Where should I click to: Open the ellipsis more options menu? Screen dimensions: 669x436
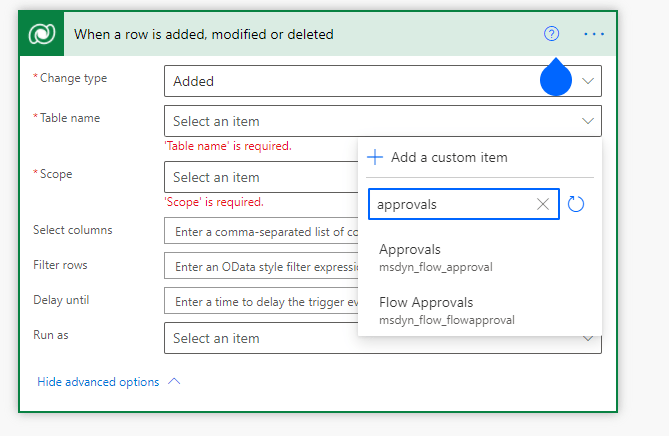[x=594, y=34]
